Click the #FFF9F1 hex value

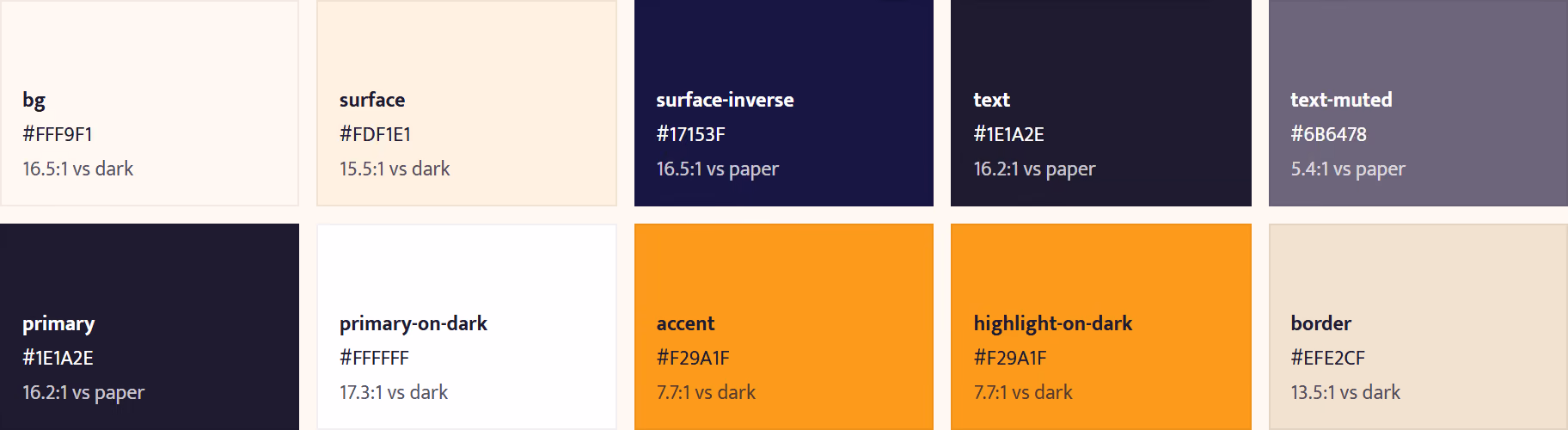coord(58,134)
